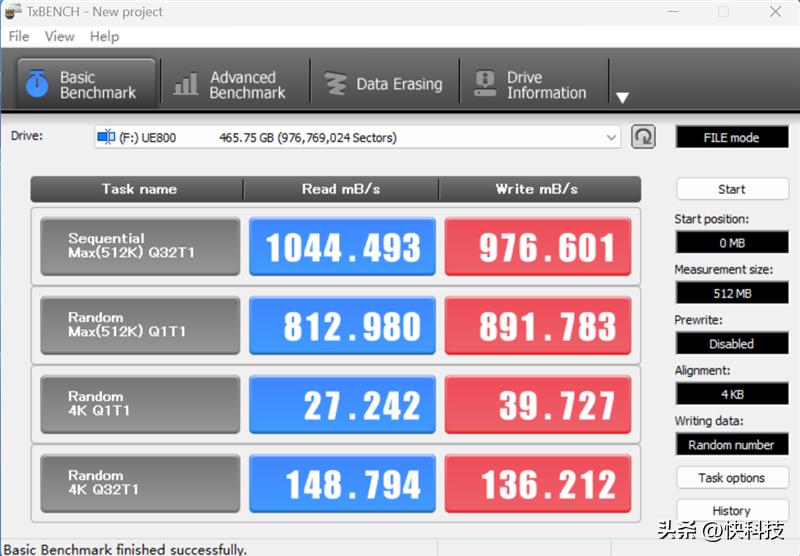Expand the toolbar overflow arrow
The height and width of the screenshot is (556, 800).
click(622, 97)
